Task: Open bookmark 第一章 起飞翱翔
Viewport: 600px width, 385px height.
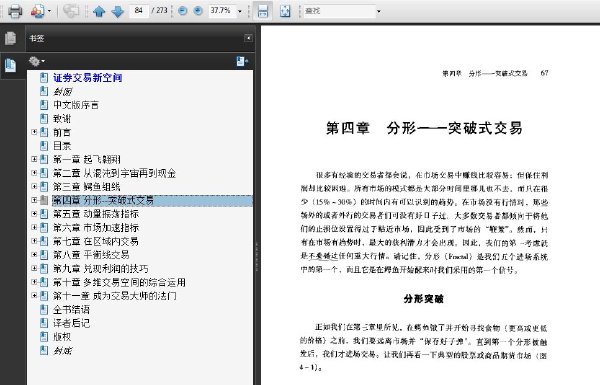Action: (x=86, y=160)
